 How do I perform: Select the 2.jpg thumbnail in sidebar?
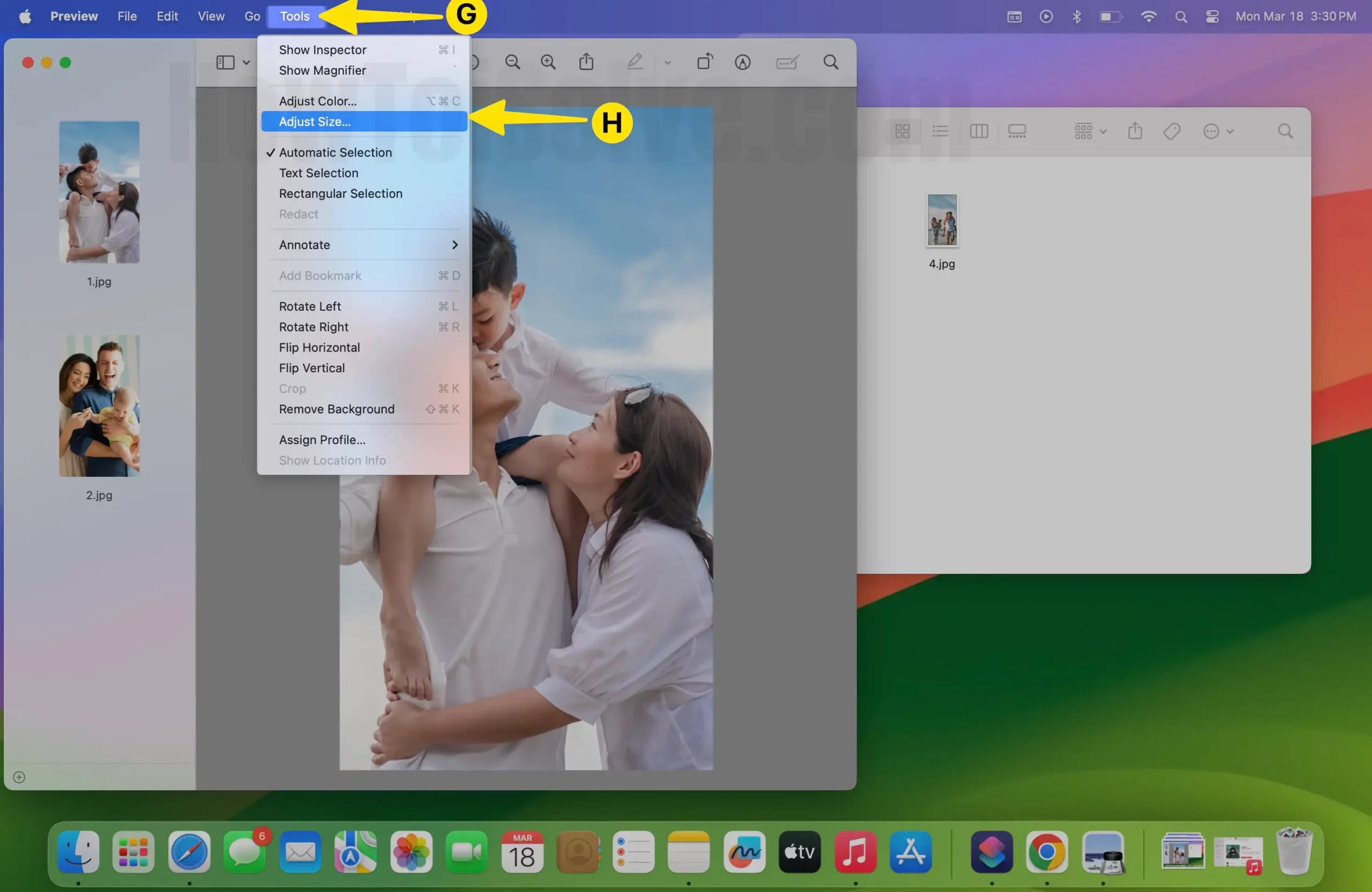(x=99, y=406)
